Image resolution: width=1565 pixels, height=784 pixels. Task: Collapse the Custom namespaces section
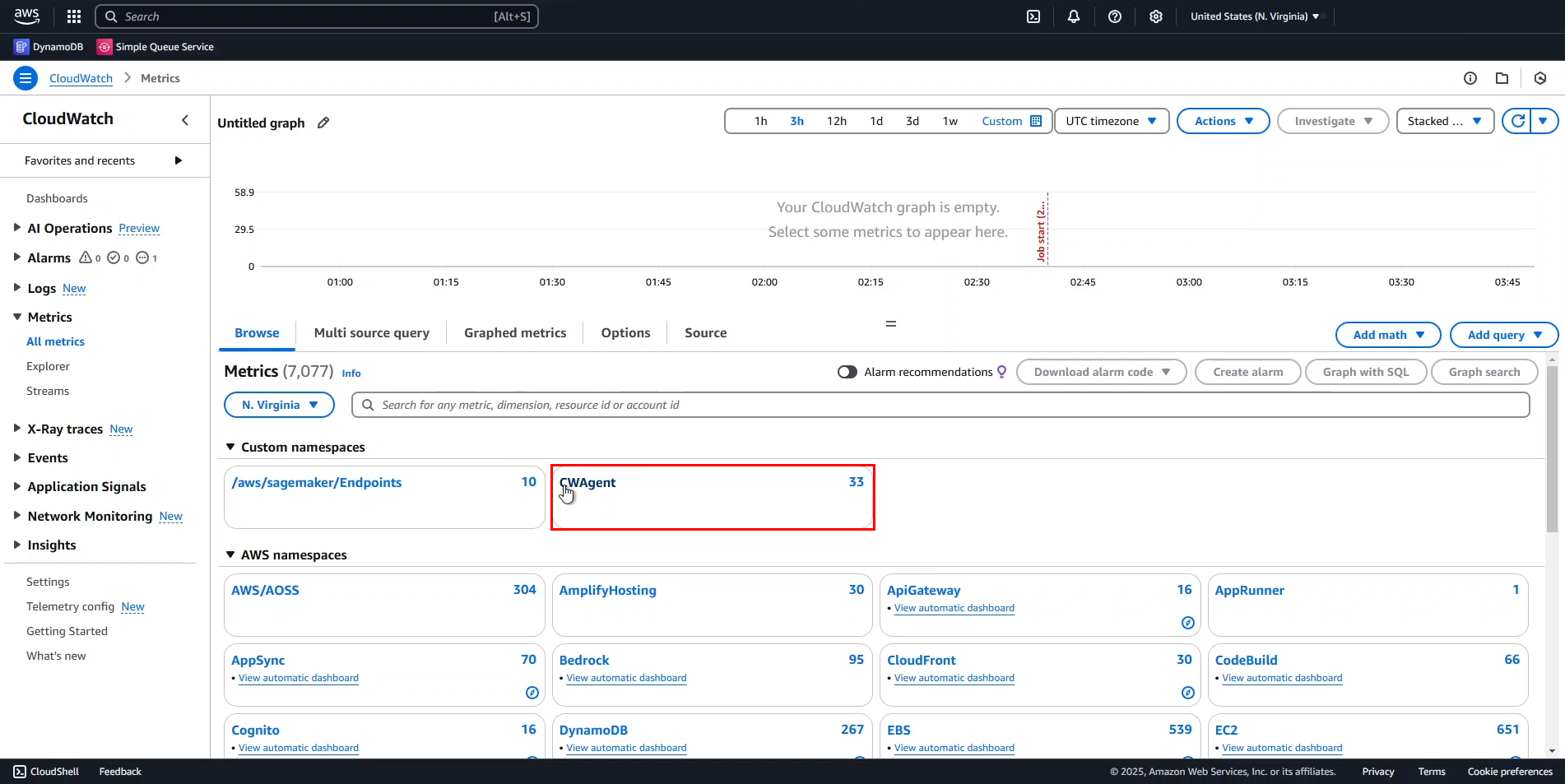click(x=230, y=447)
